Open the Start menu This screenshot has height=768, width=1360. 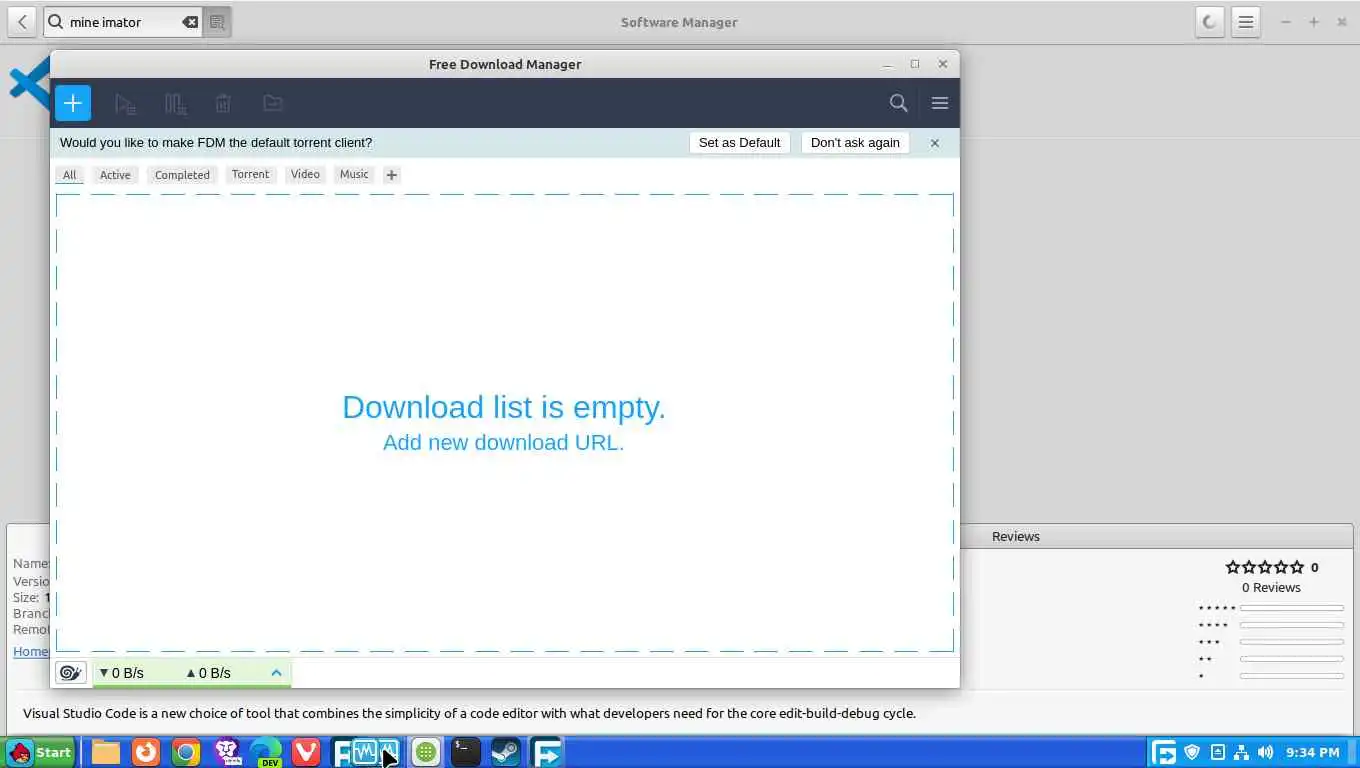[40, 752]
